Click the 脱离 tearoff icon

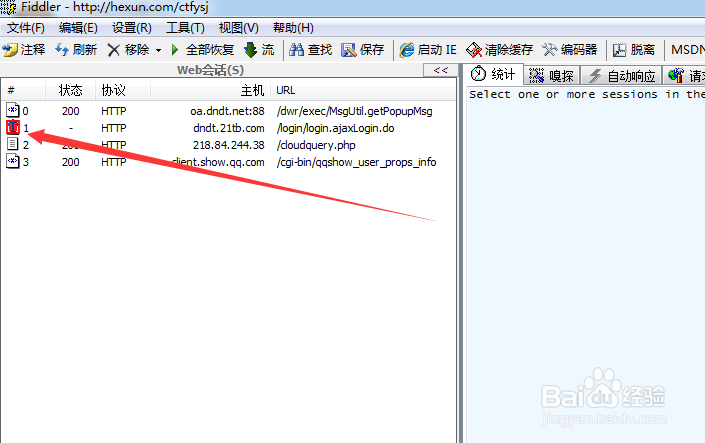point(620,49)
